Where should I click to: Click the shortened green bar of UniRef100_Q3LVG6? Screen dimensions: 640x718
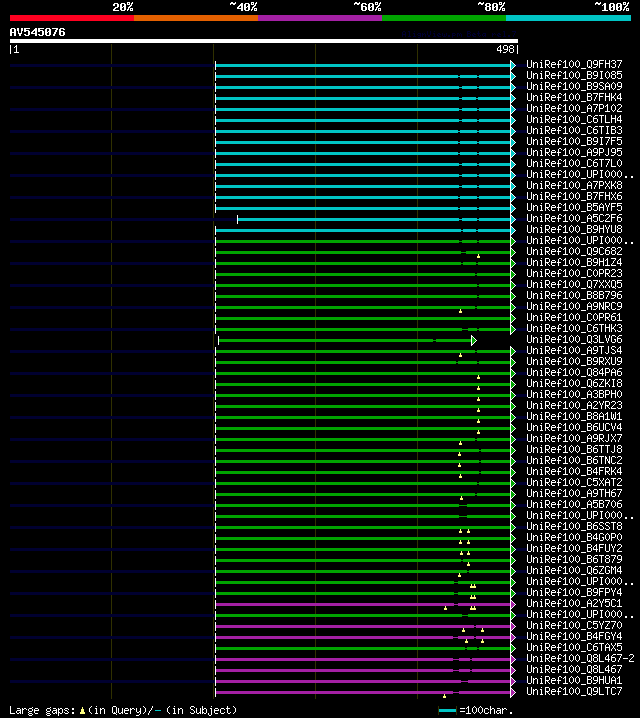345,340
